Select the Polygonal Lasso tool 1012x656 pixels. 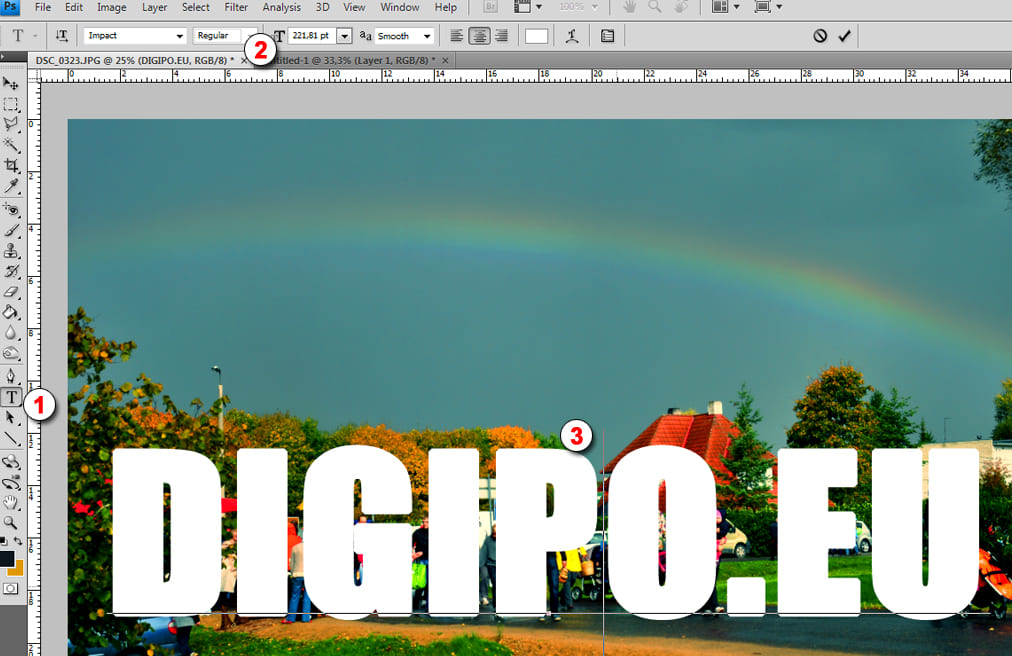click(x=11, y=124)
